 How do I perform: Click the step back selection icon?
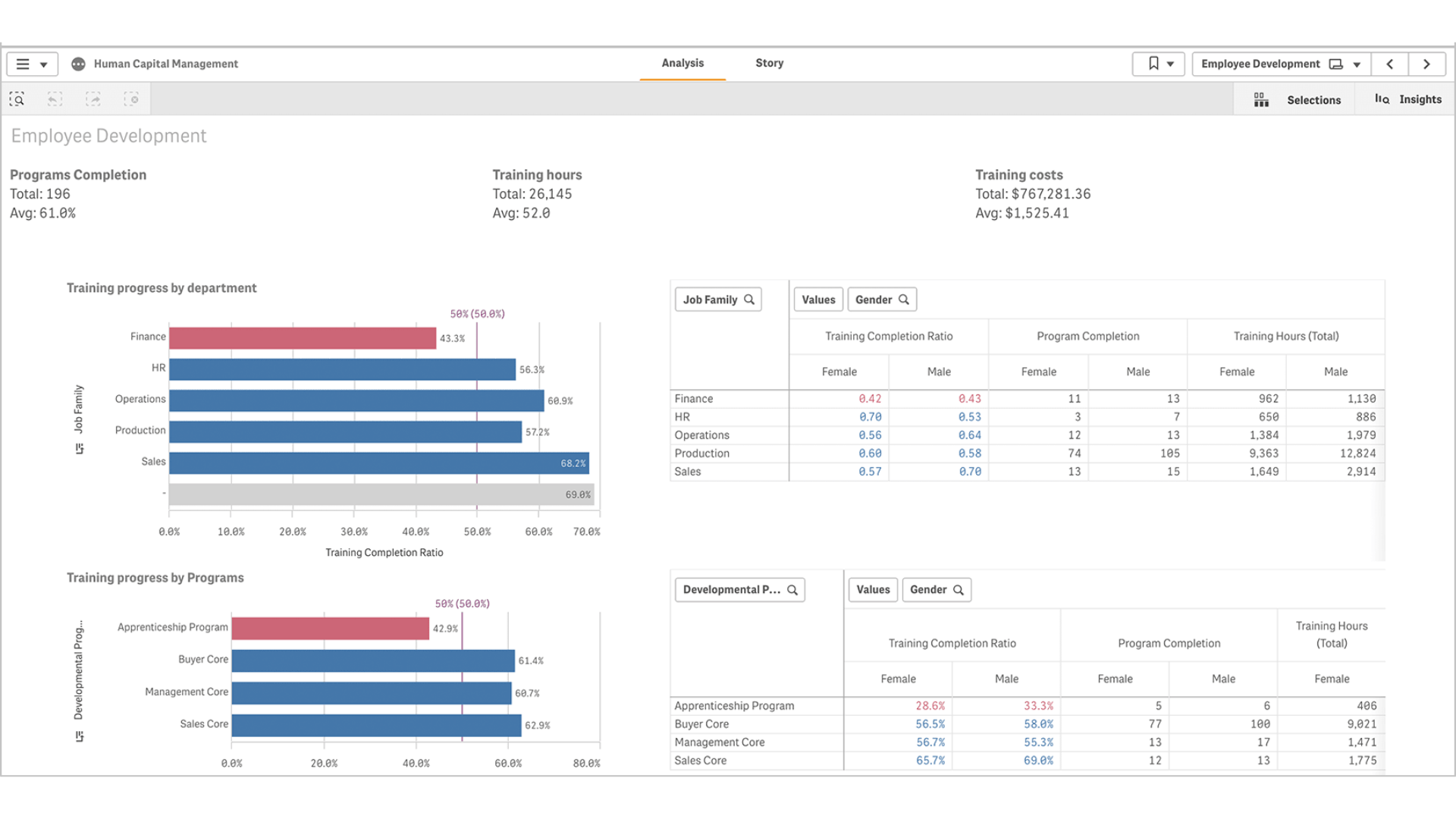[55, 99]
